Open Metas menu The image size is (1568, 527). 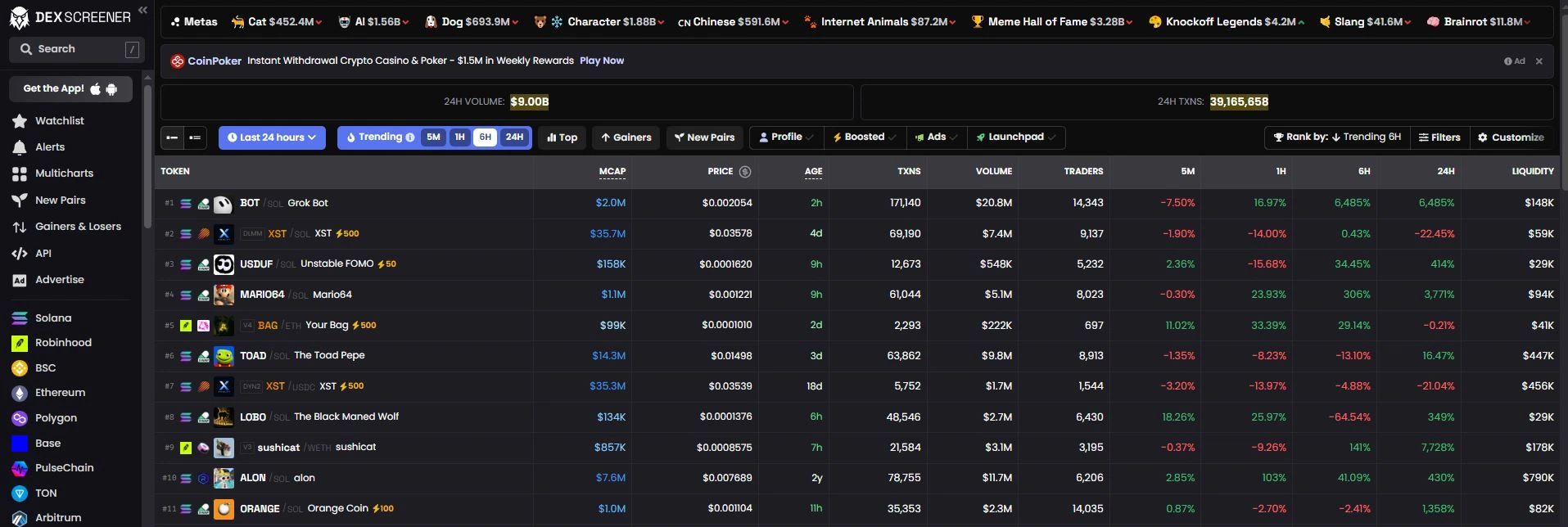tap(194, 22)
